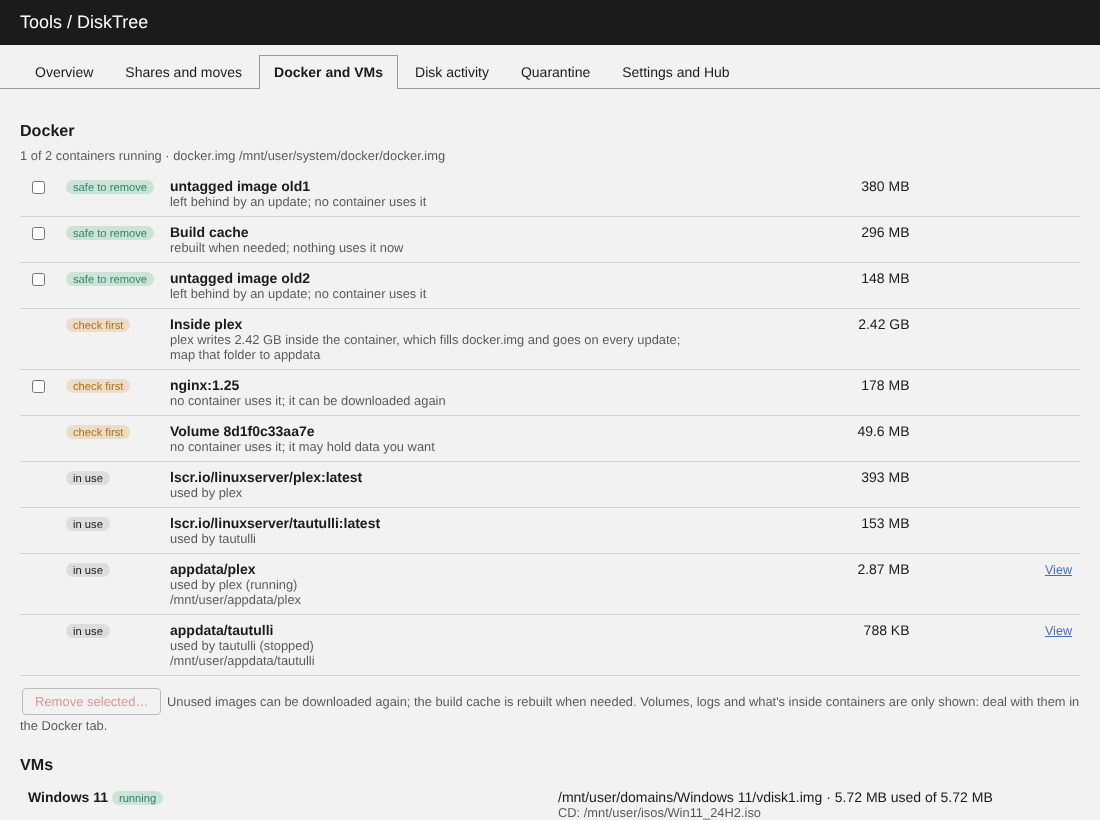Select the appdata/plex title
Image resolution: width=1100 pixels, height=820 pixels.
pos(213,570)
